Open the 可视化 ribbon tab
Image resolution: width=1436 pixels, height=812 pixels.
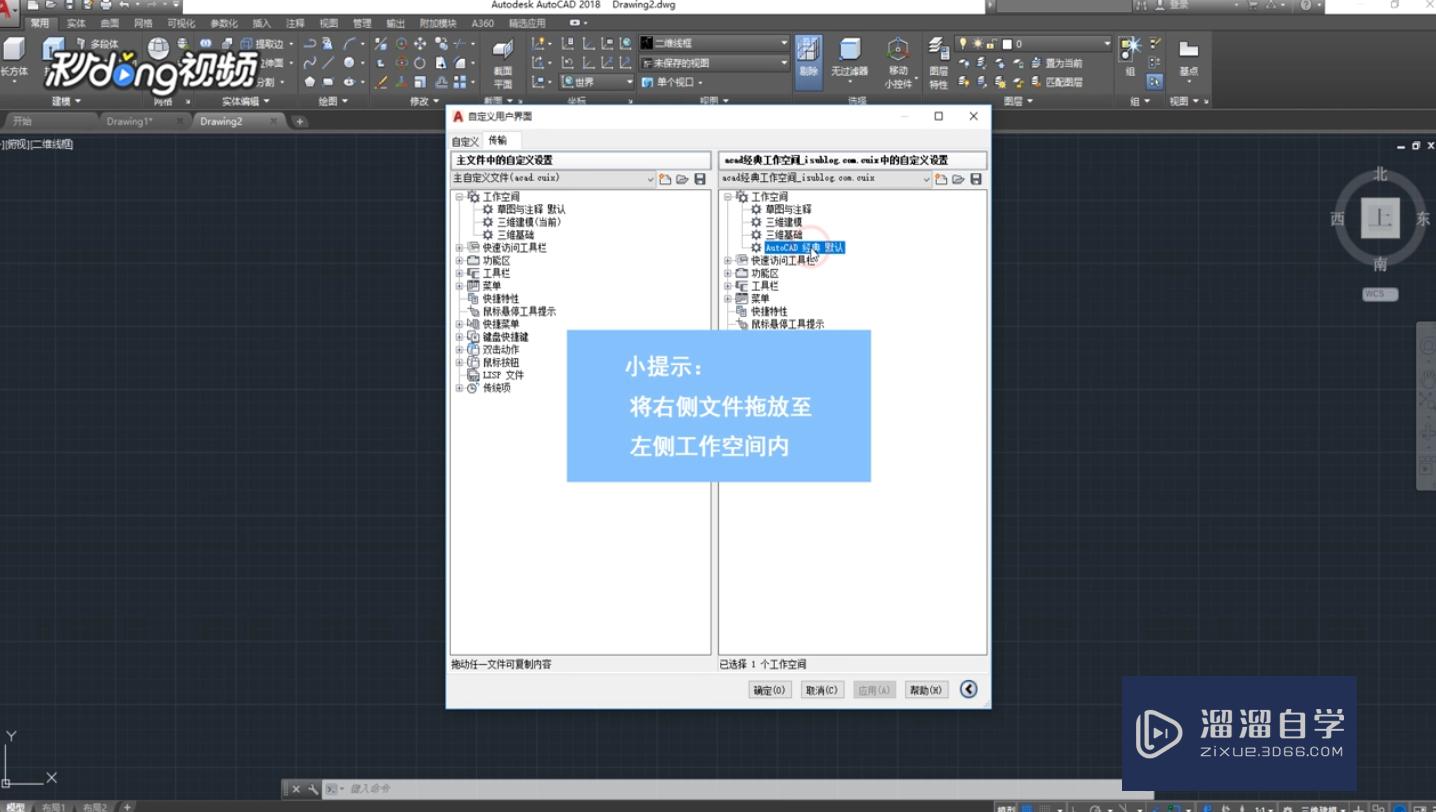(x=182, y=23)
